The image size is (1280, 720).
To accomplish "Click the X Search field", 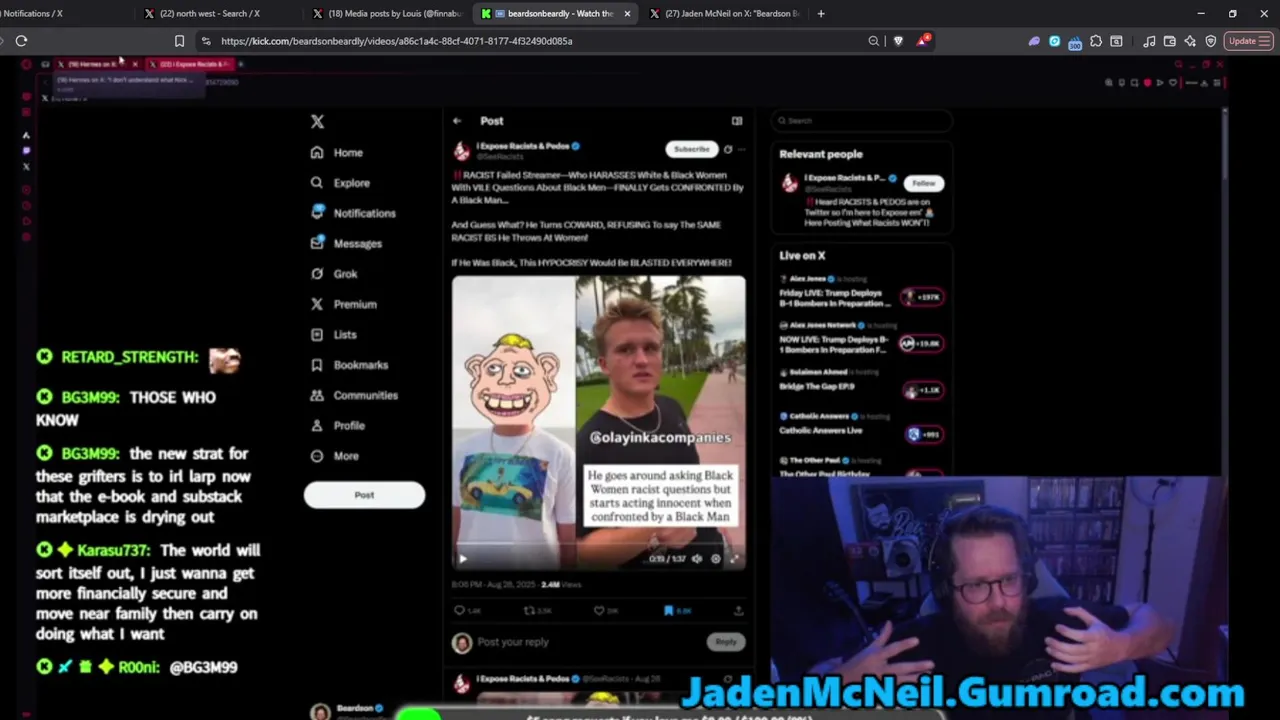I will point(861,121).
